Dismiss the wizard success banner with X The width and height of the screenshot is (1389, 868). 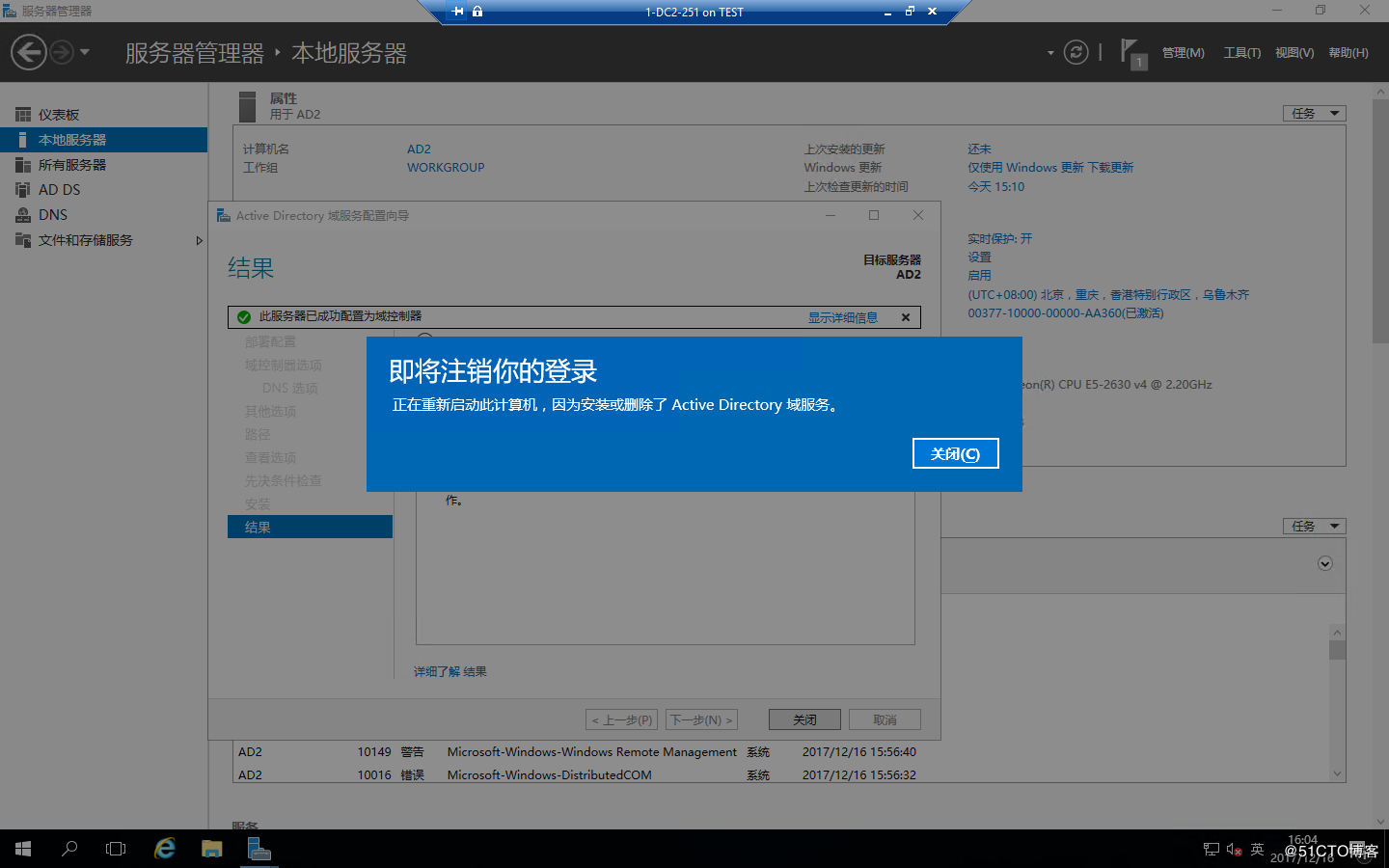pyautogui.click(x=906, y=317)
